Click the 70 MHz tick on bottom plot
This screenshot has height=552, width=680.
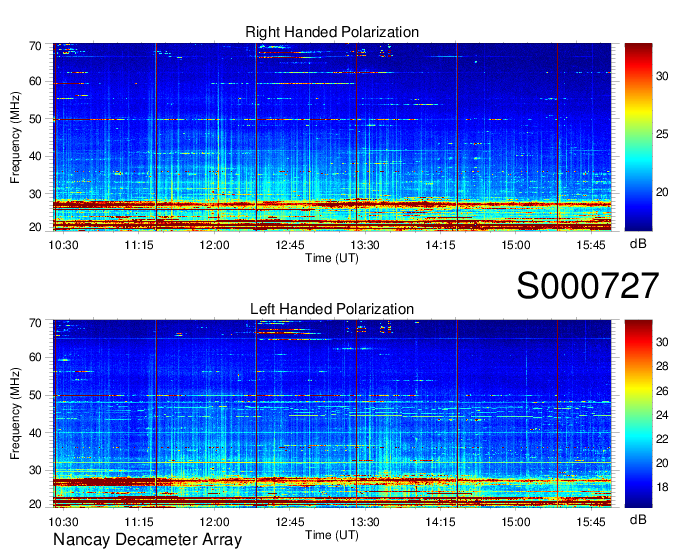pos(35,323)
